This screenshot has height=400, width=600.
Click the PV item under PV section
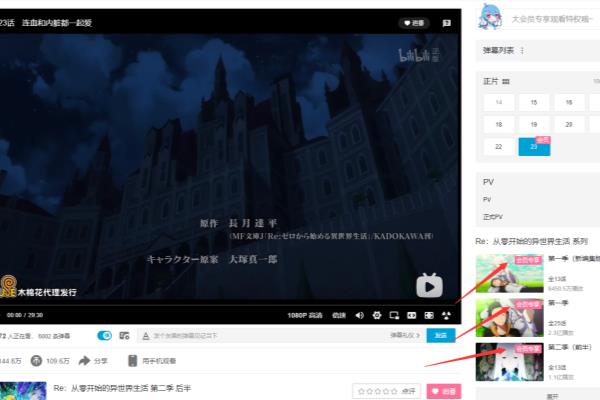pos(487,199)
